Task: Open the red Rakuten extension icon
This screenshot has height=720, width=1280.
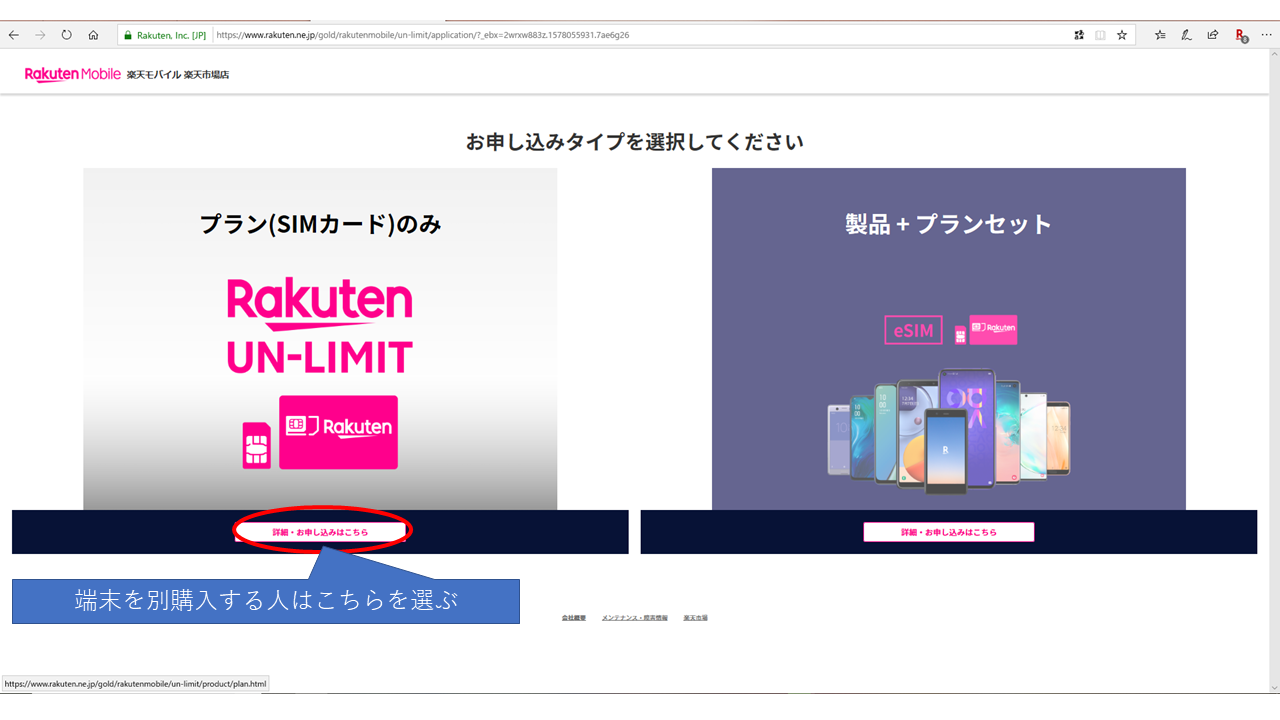Action: (x=1241, y=35)
